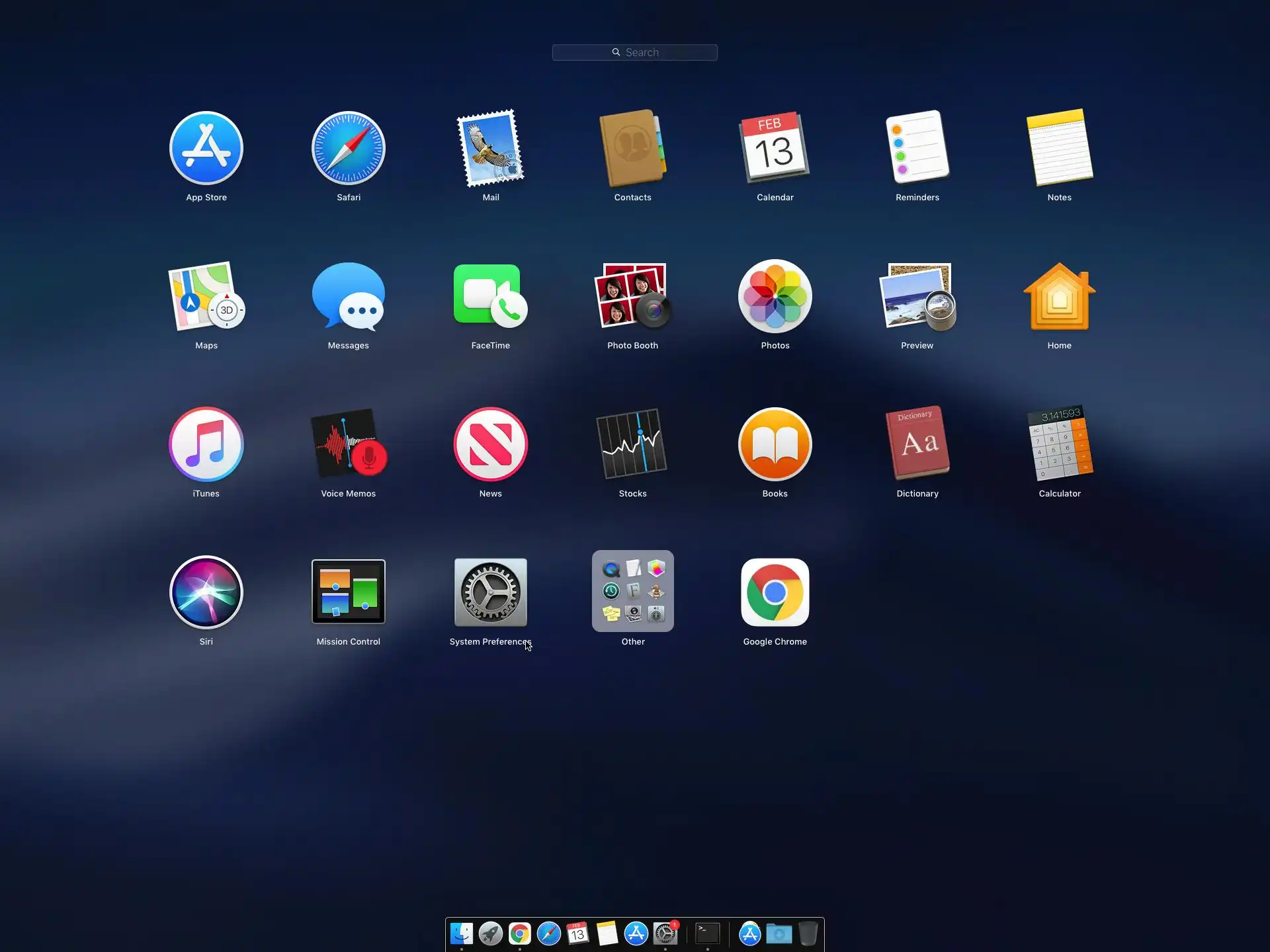Launch Safari from Launchpad grid
Image resolution: width=1270 pixels, height=952 pixels.
click(x=349, y=148)
